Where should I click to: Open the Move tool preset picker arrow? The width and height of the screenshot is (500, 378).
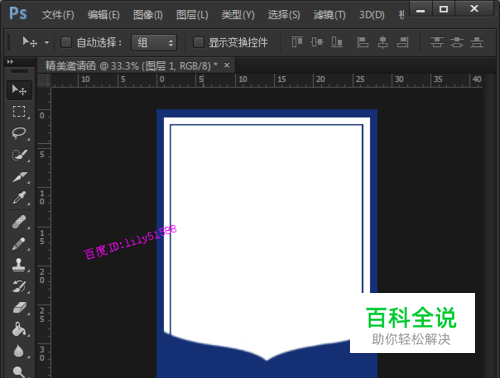tap(47, 43)
